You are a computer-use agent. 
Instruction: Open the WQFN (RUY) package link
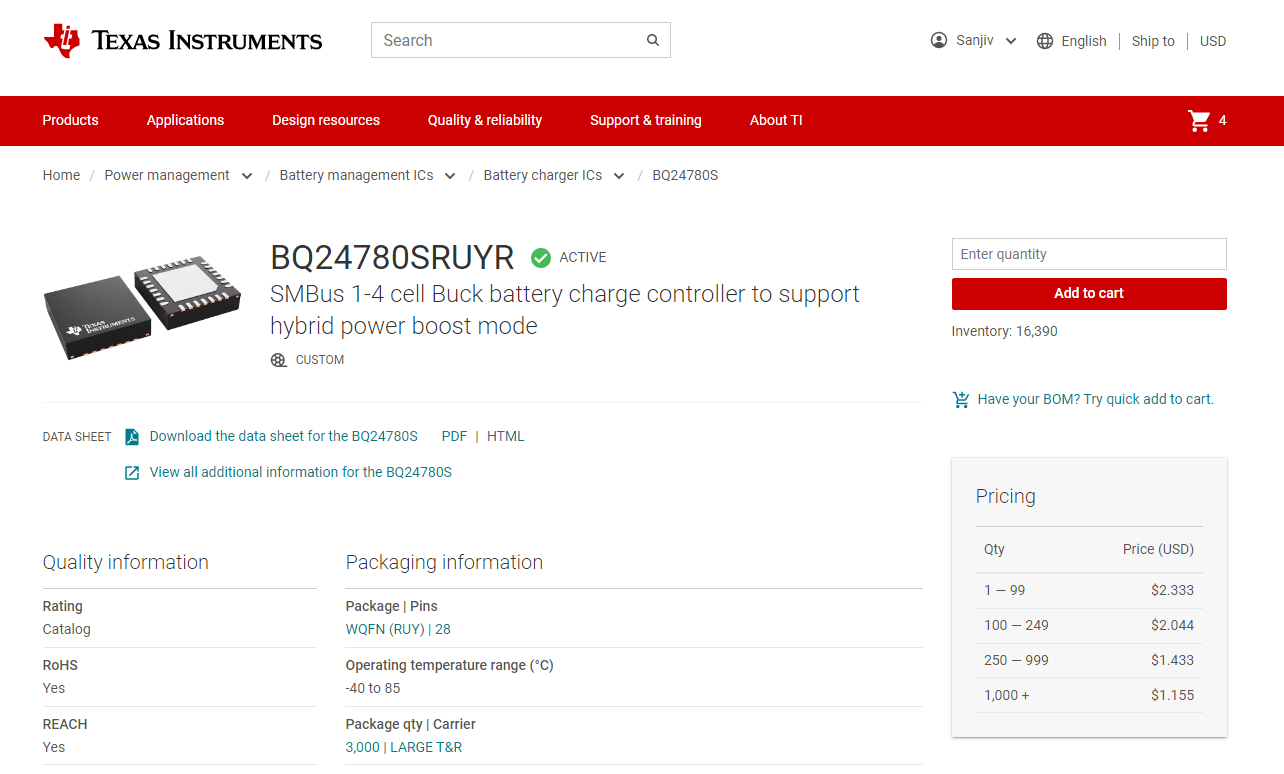click(x=385, y=629)
